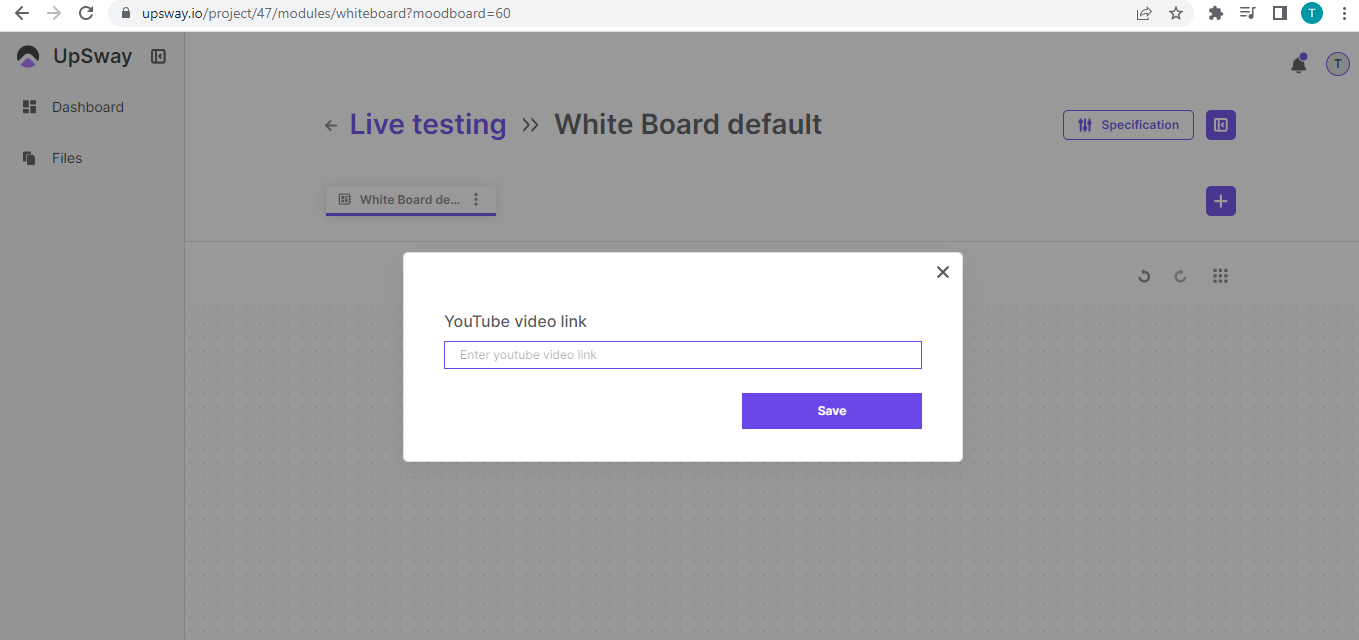Screen dimensions: 1359x640
Task: Click the YouTube video link input field
Action: point(682,355)
